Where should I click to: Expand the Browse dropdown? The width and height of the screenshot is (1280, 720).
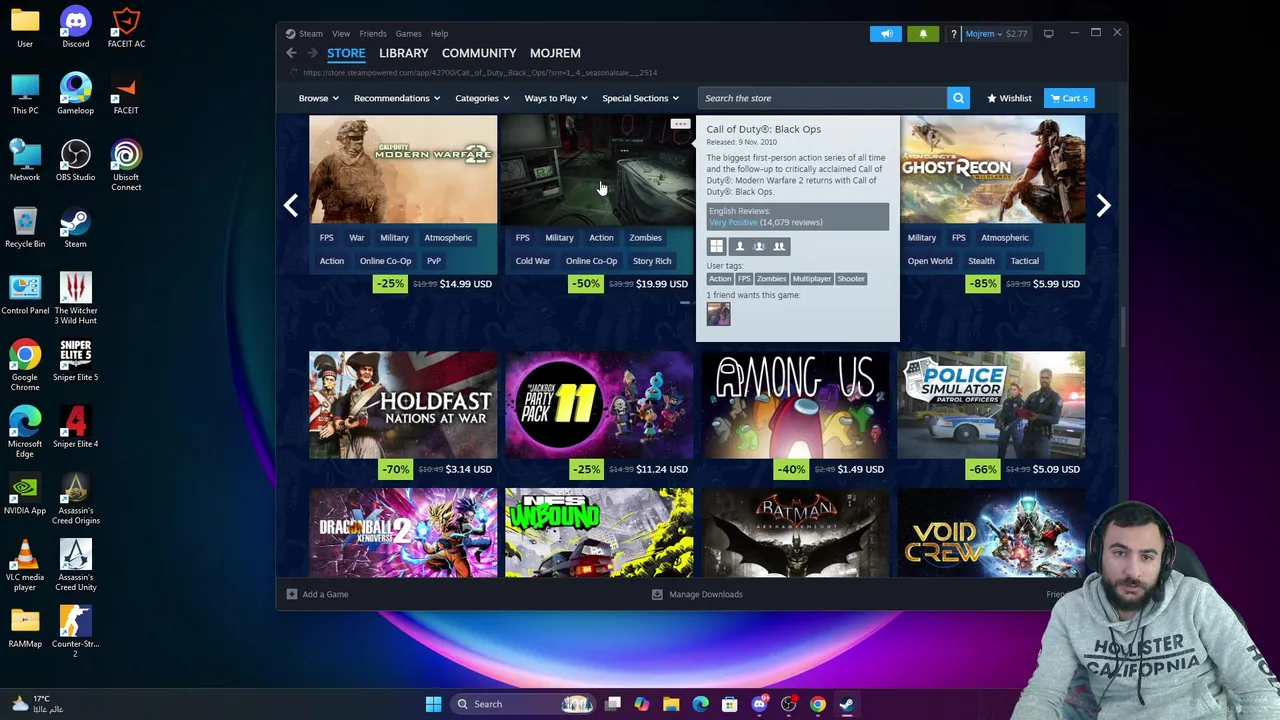pos(318,98)
